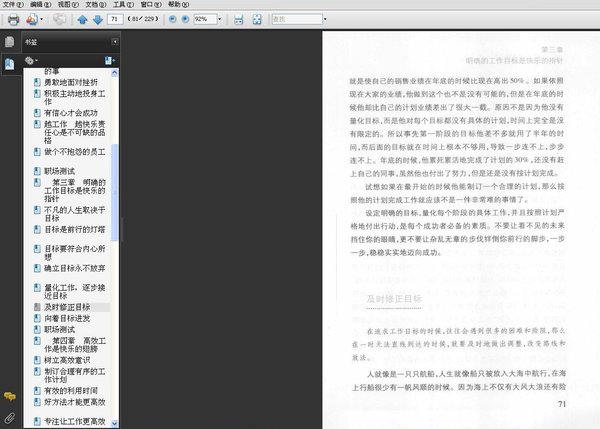Open the Bookmarks panel icon in sidebar
600x429 pixels.
pyautogui.click(x=10, y=64)
